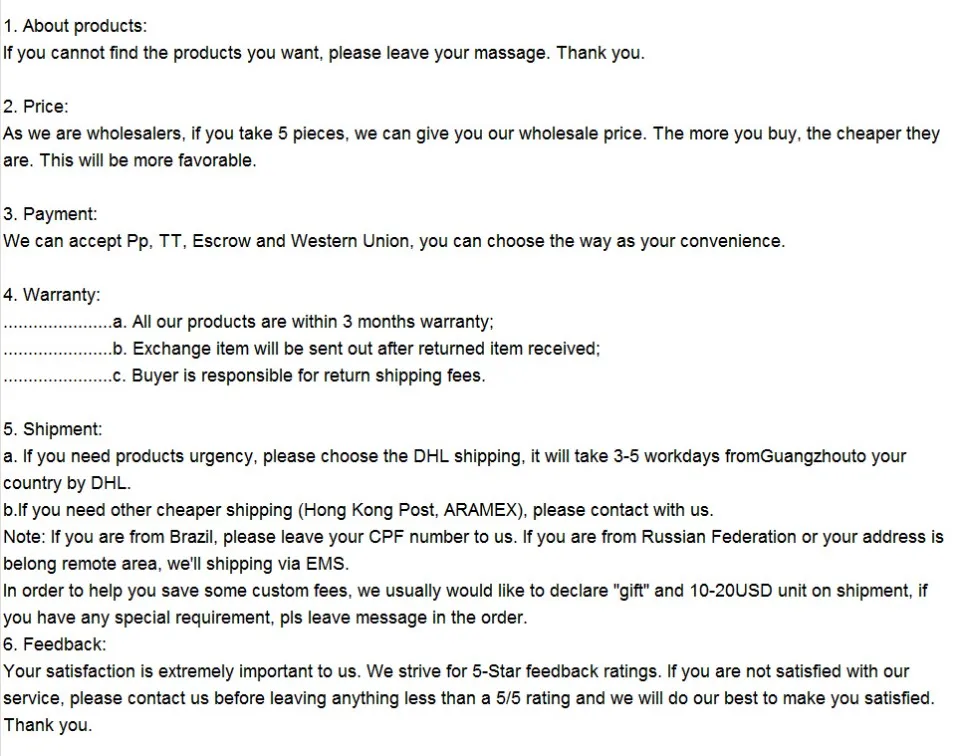
Task: Click the '6. Feedback:' heading
Action: point(54,644)
